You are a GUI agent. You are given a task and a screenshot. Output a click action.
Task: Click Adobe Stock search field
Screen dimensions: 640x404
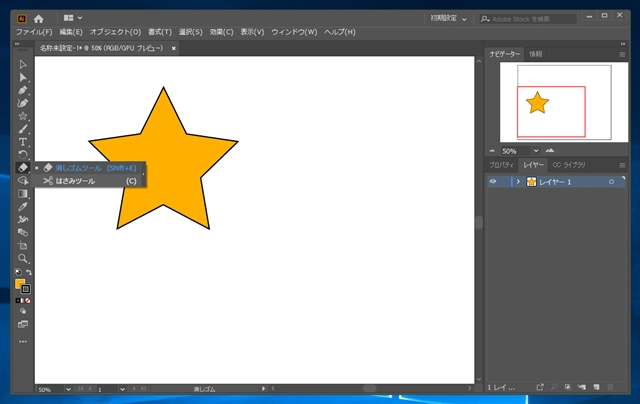coord(528,19)
